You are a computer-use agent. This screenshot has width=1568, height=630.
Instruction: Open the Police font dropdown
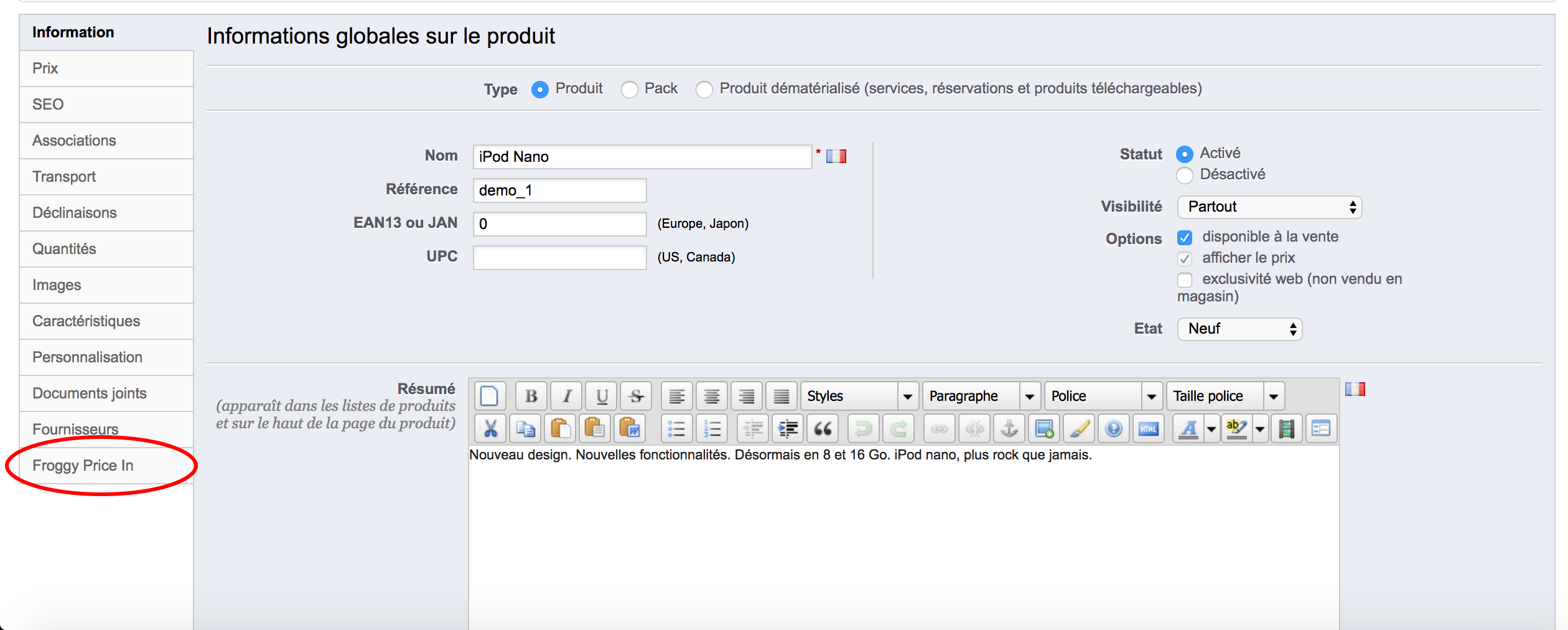click(1103, 396)
